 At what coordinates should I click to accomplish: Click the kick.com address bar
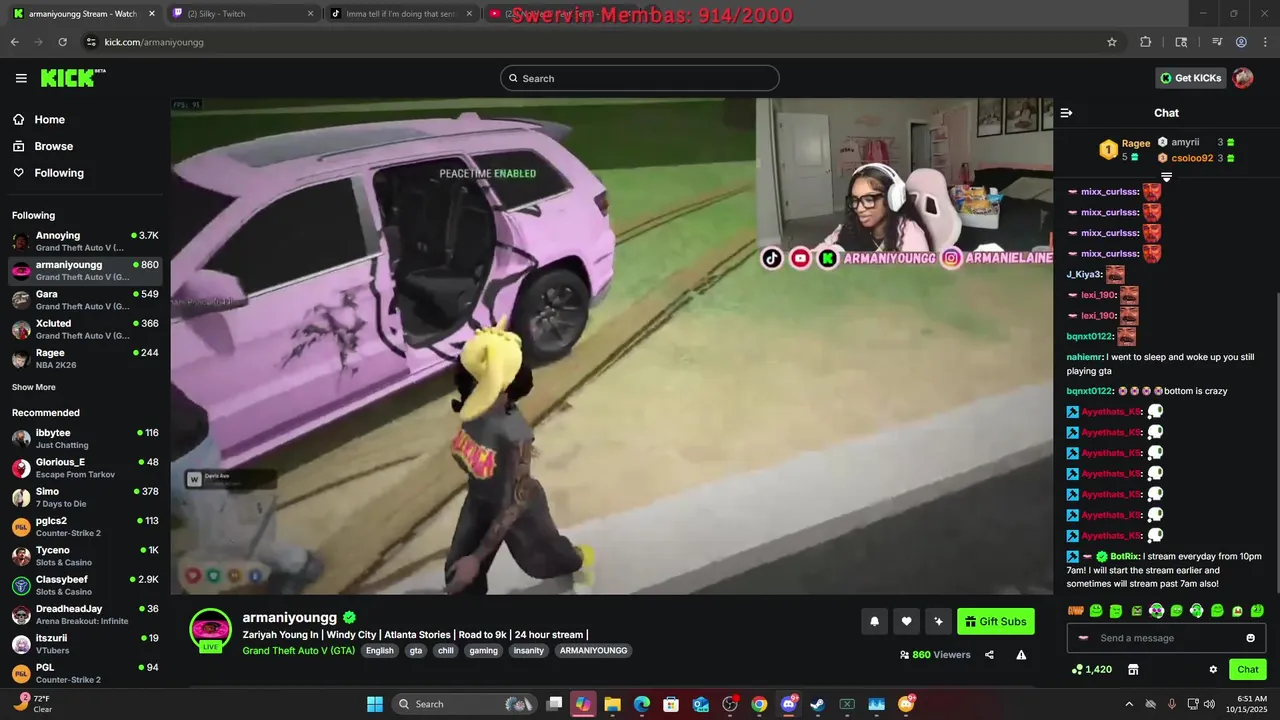pos(590,42)
